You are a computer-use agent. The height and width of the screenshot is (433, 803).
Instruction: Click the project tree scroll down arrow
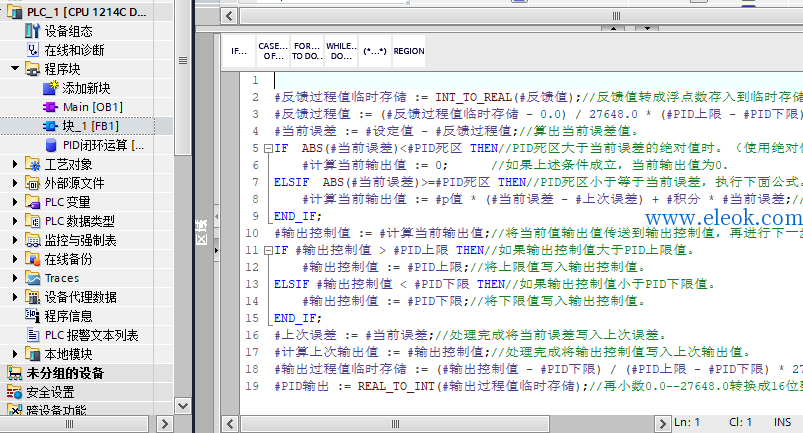(183, 406)
